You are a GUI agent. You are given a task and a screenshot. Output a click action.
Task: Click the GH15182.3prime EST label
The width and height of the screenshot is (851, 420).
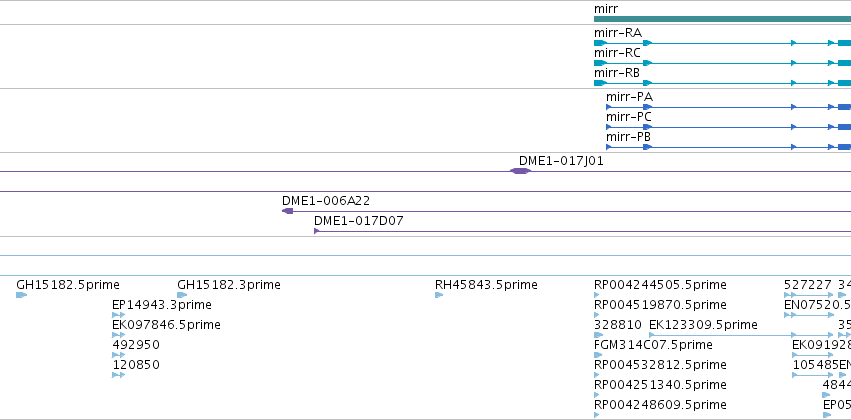229,285
